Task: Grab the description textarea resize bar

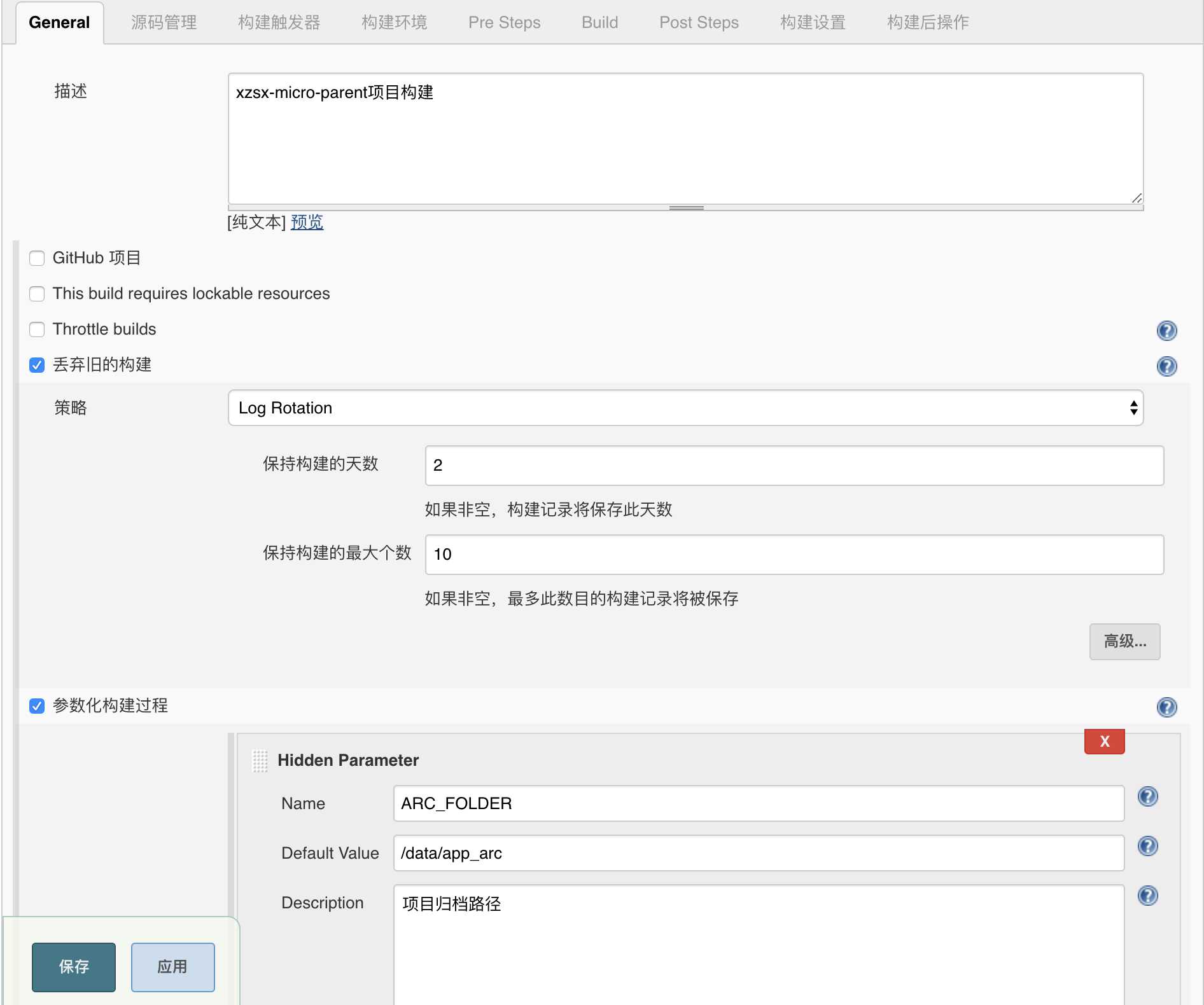Action: [x=686, y=208]
